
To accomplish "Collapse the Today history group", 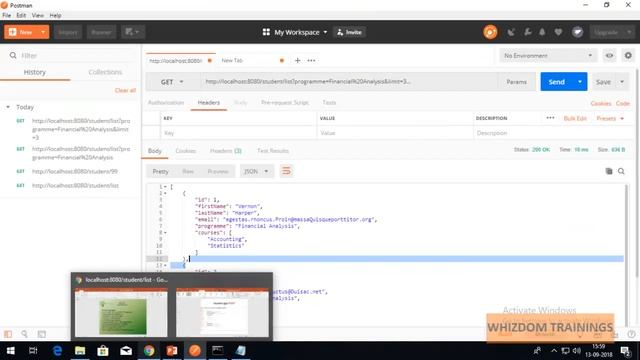I will coord(8,107).
